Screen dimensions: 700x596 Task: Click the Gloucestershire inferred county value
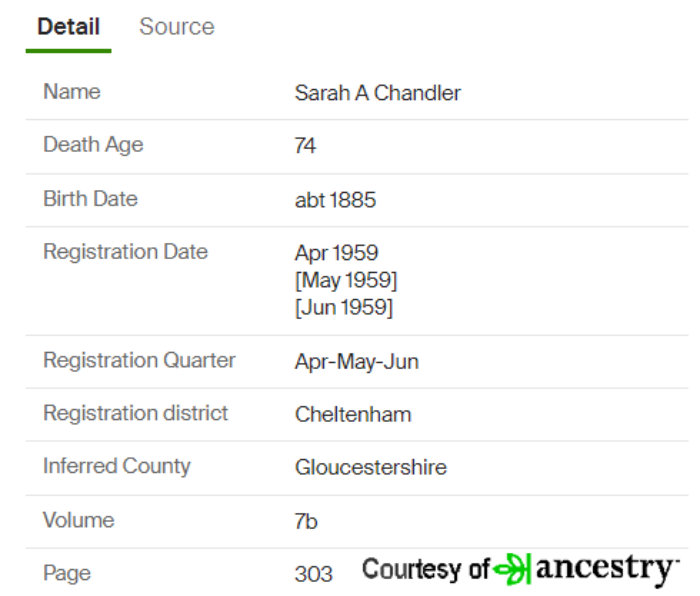(371, 467)
